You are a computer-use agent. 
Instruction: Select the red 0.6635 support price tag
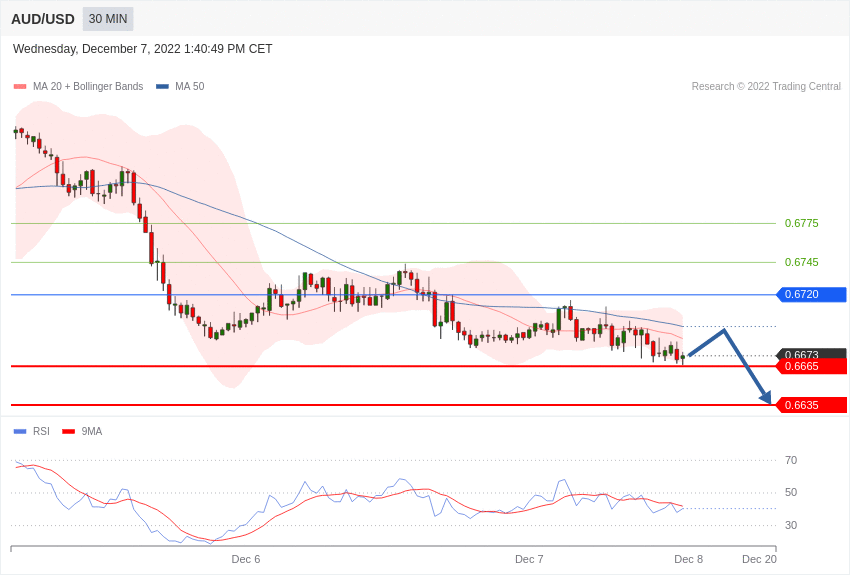812,405
